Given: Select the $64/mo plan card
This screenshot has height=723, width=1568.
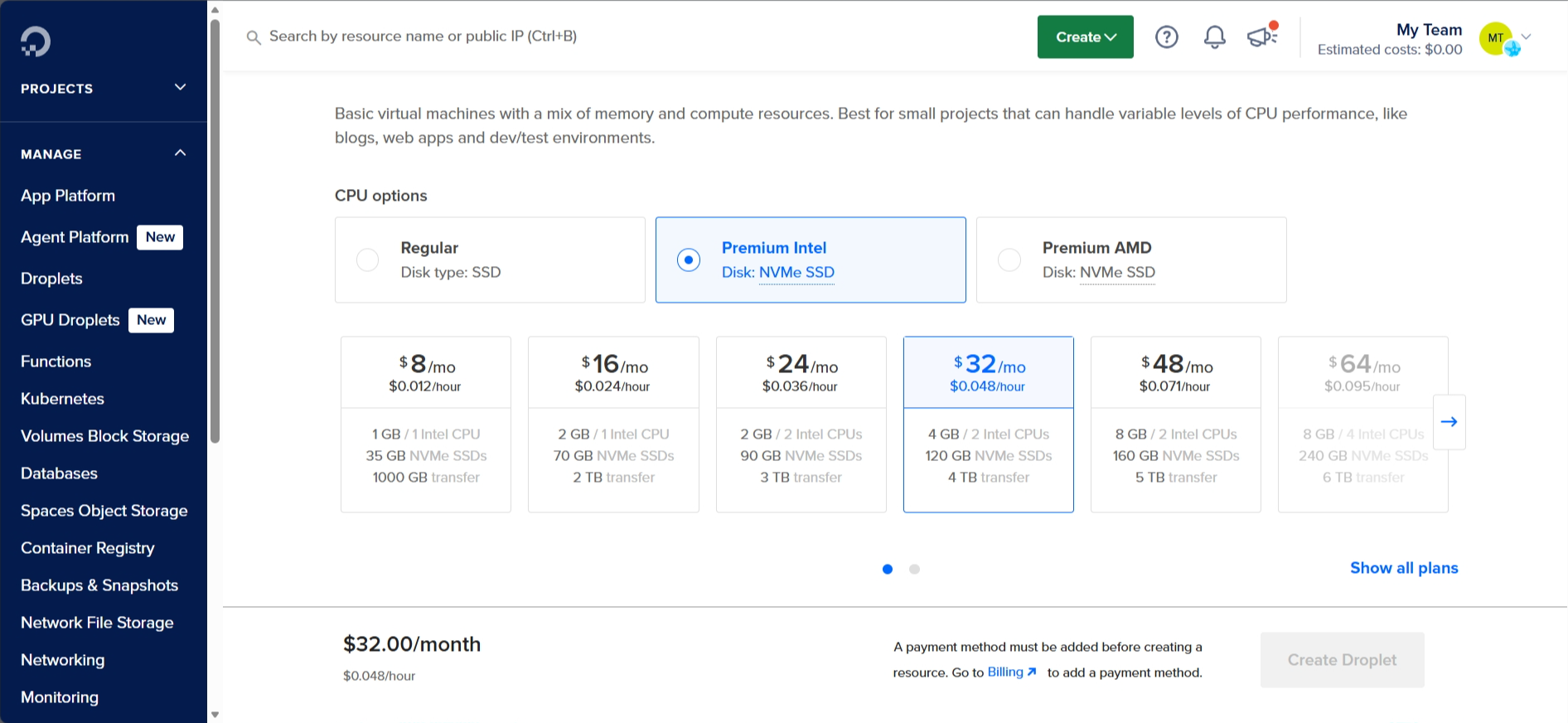Looking at the screenshot, I should [1363, 425].
